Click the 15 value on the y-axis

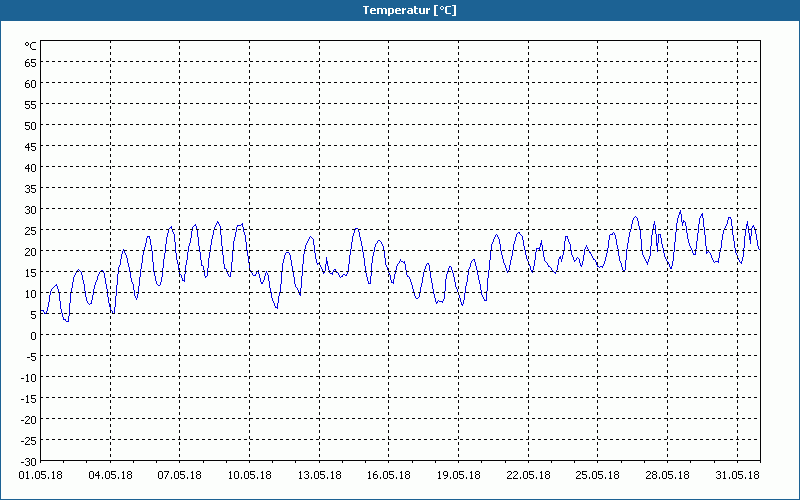tap(31, 273)
